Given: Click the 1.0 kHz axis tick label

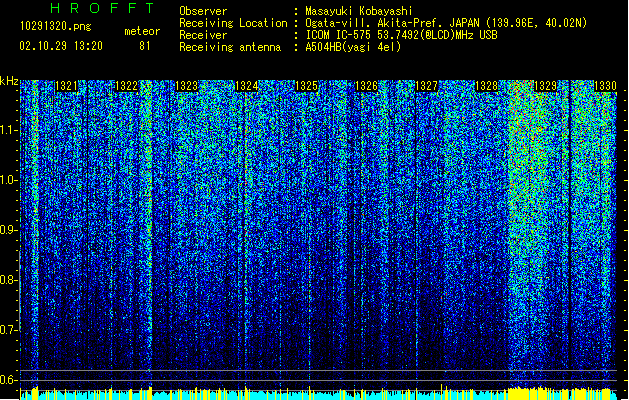Looking at the screenshot, I should pyautogui.click(x=9, y=180).
